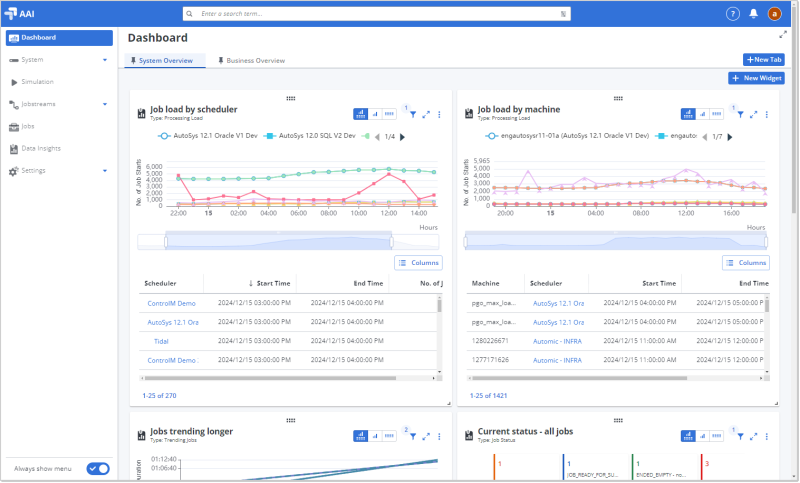Click left handle of scheduler time range slider

(x=166, y=242)
